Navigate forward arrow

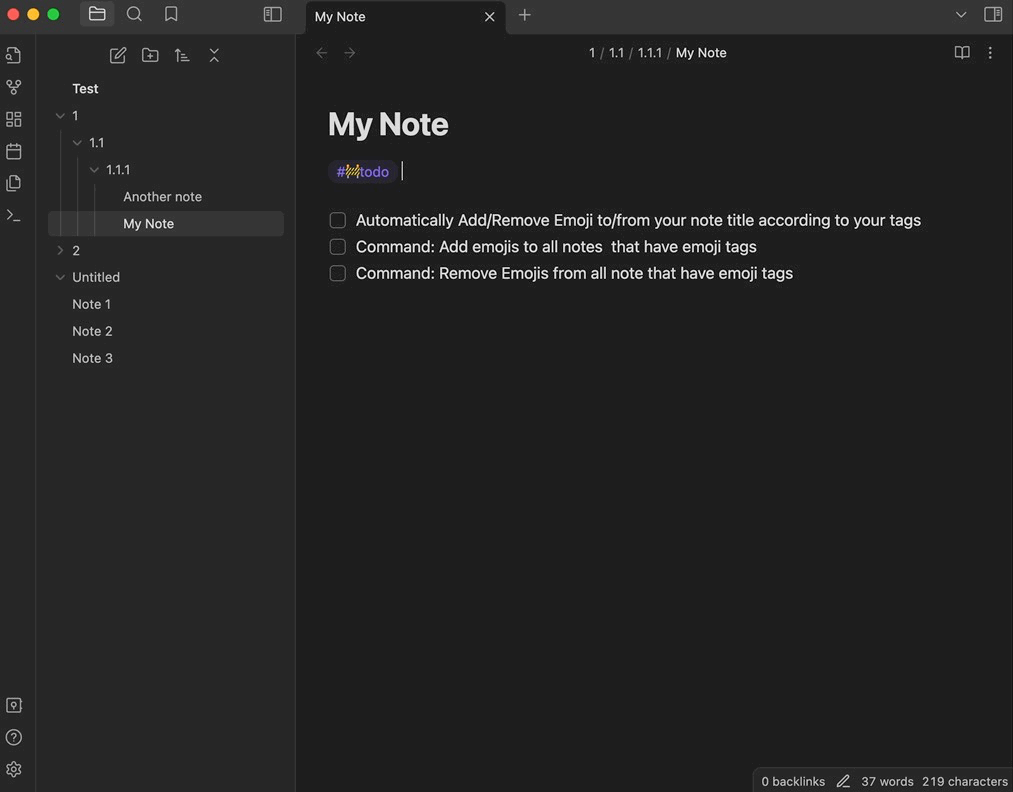point(350,53)
